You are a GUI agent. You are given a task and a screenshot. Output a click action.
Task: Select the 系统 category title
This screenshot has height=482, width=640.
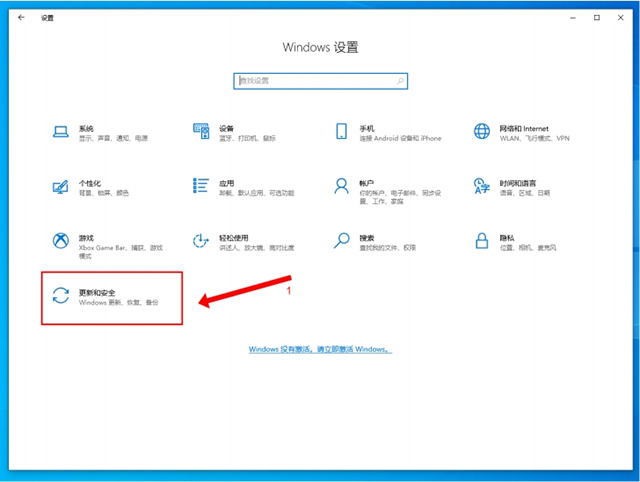click(86, 129)
